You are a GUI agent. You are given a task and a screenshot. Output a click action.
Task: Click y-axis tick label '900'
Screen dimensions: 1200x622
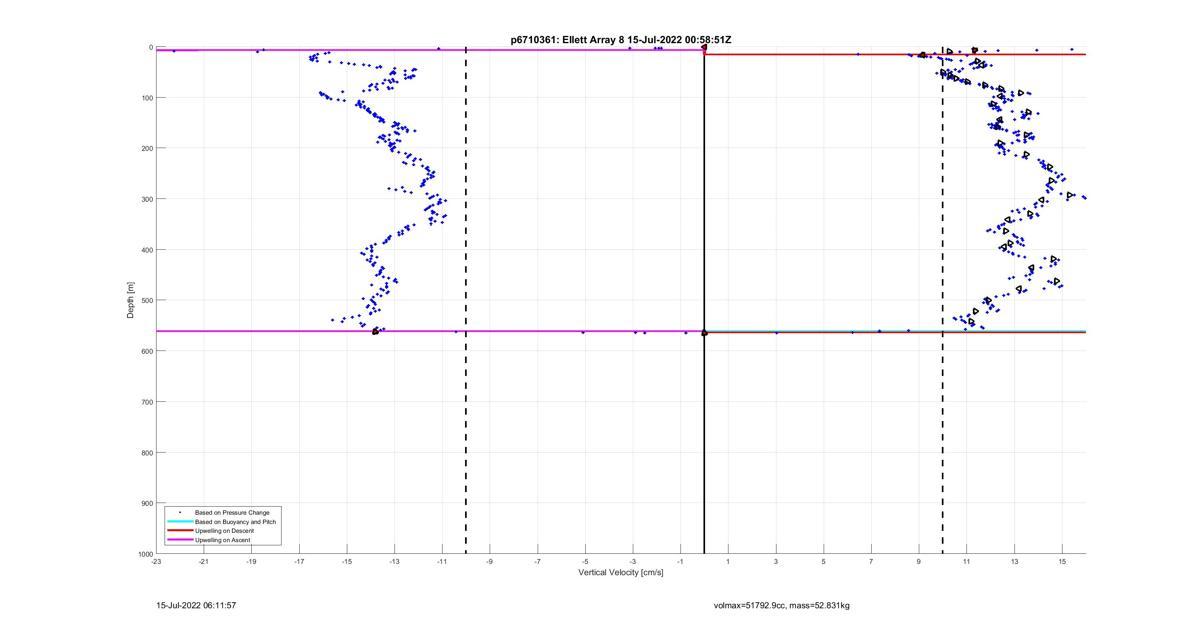[x=146, y=503]
